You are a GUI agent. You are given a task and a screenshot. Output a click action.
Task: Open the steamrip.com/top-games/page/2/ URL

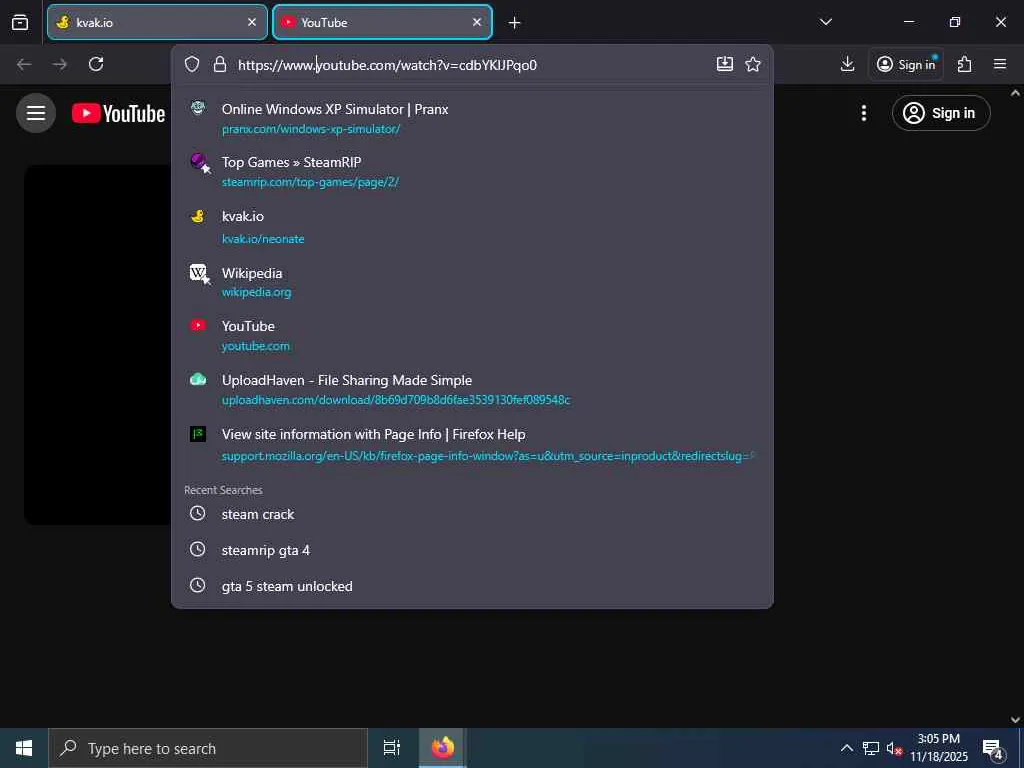(310, 182)
